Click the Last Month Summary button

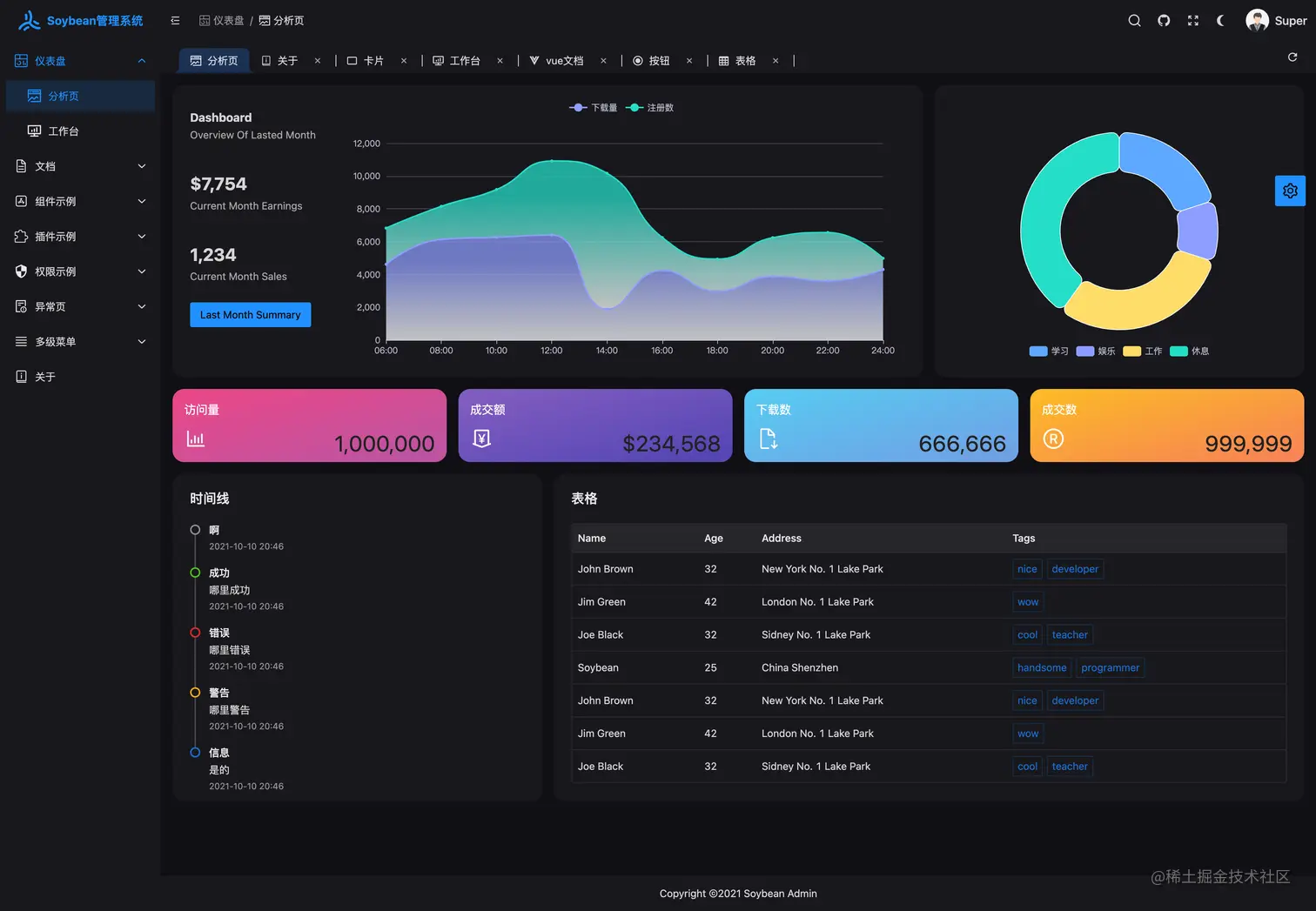[250, 315]
